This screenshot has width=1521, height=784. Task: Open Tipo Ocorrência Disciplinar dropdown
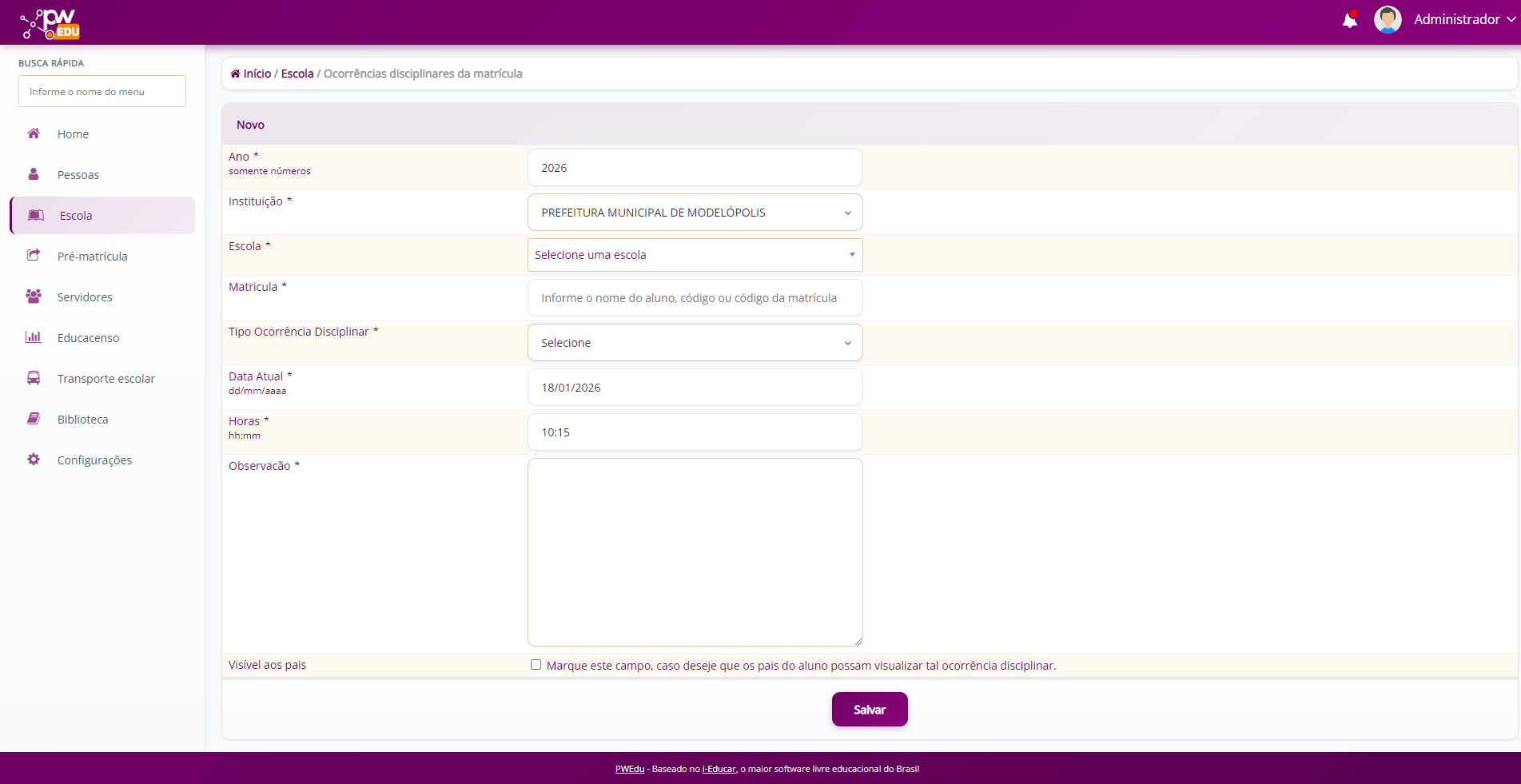click(x=695, y=343)
